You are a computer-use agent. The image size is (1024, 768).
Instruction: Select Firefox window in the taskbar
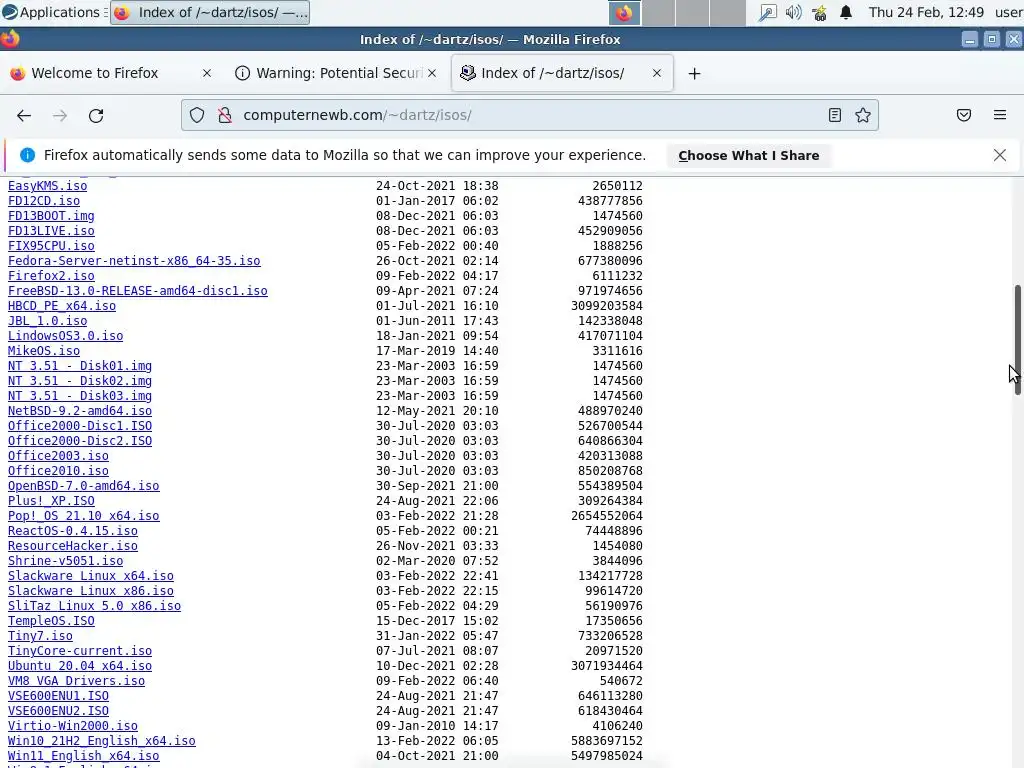[210, 13]
